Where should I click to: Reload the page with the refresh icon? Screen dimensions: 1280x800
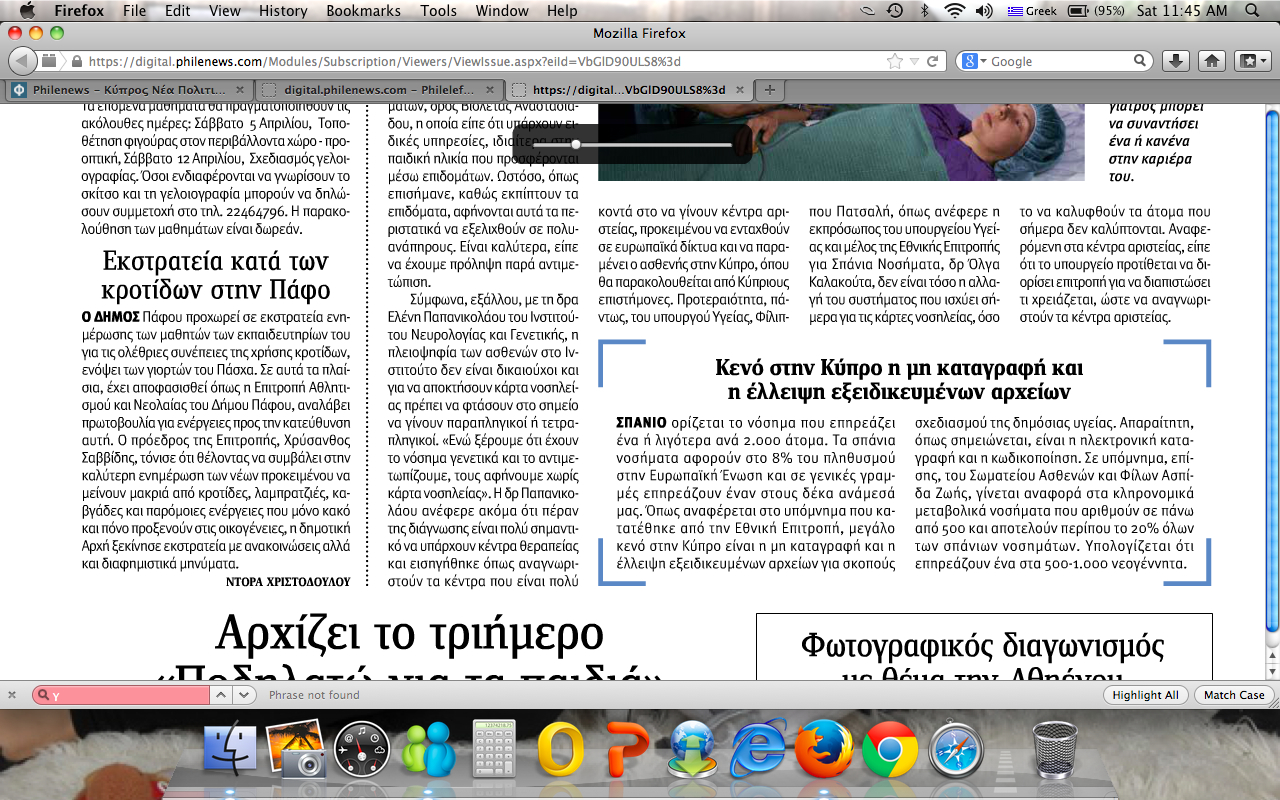click(932, 61)
